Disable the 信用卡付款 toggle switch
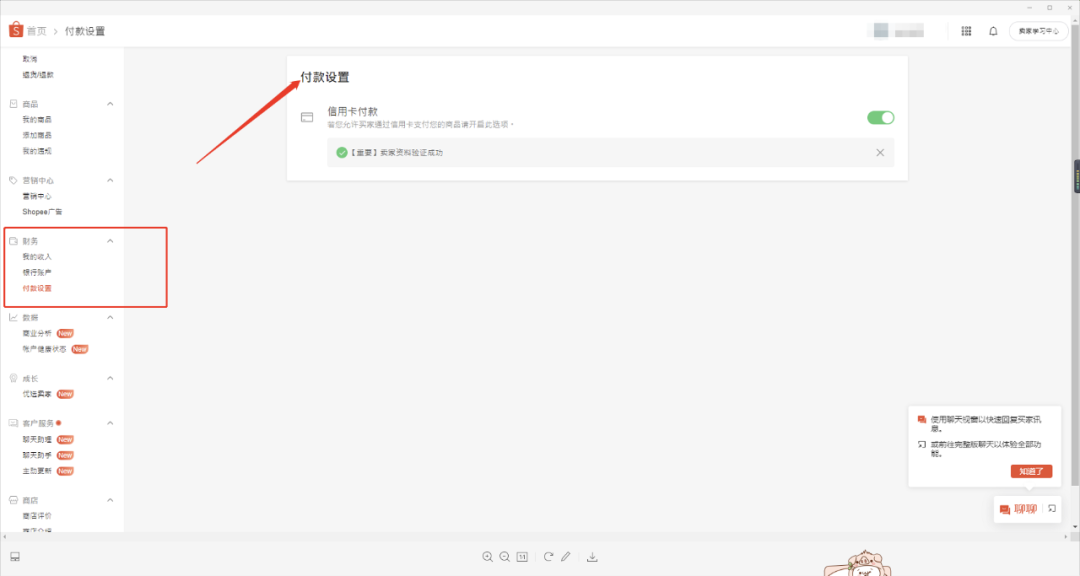 pos(880,118)
